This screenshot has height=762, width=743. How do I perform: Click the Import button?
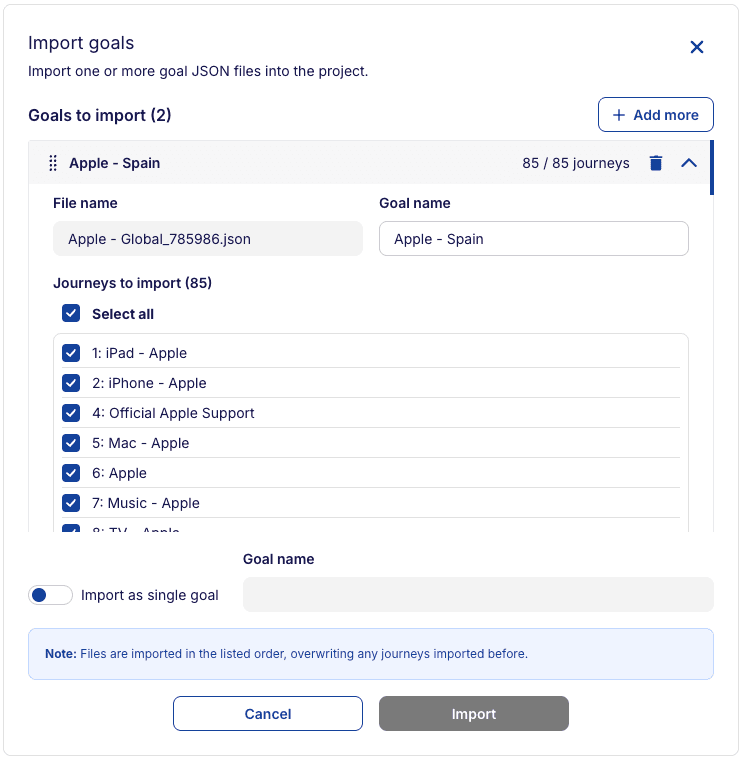pyautogui.click(x=474, y=713)
